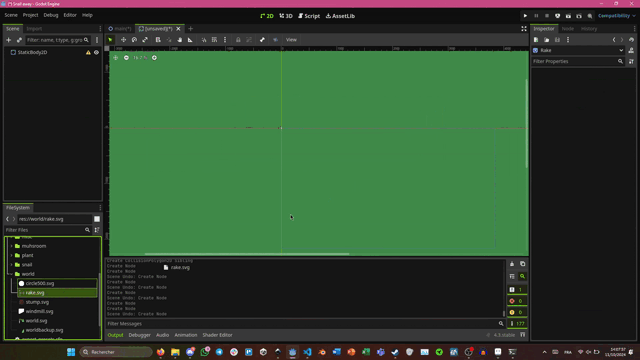The image size is (640, 360).
Task: Enable Movie Maker mode
Action: [x=590, y=16]
